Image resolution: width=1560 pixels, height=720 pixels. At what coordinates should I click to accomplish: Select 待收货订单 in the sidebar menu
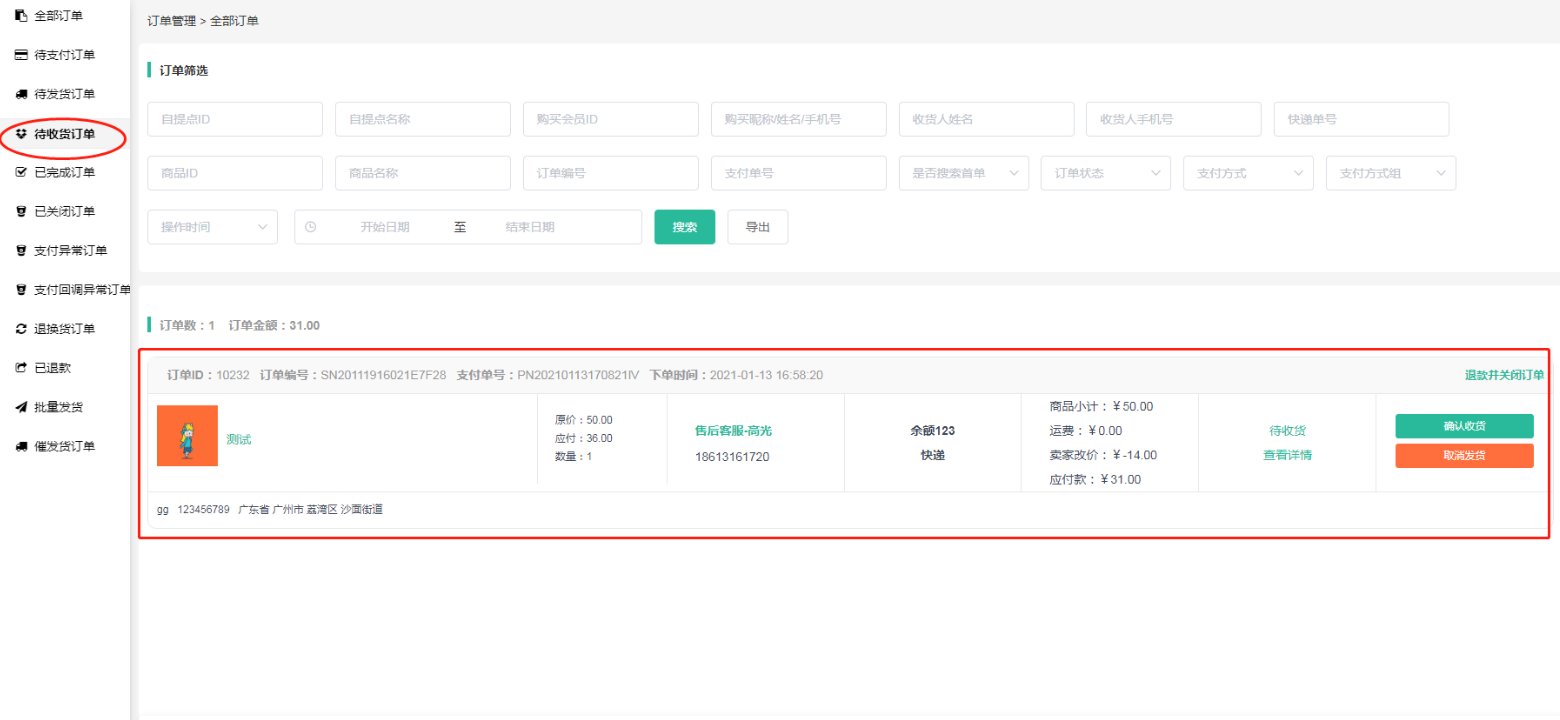coord(64,134)
